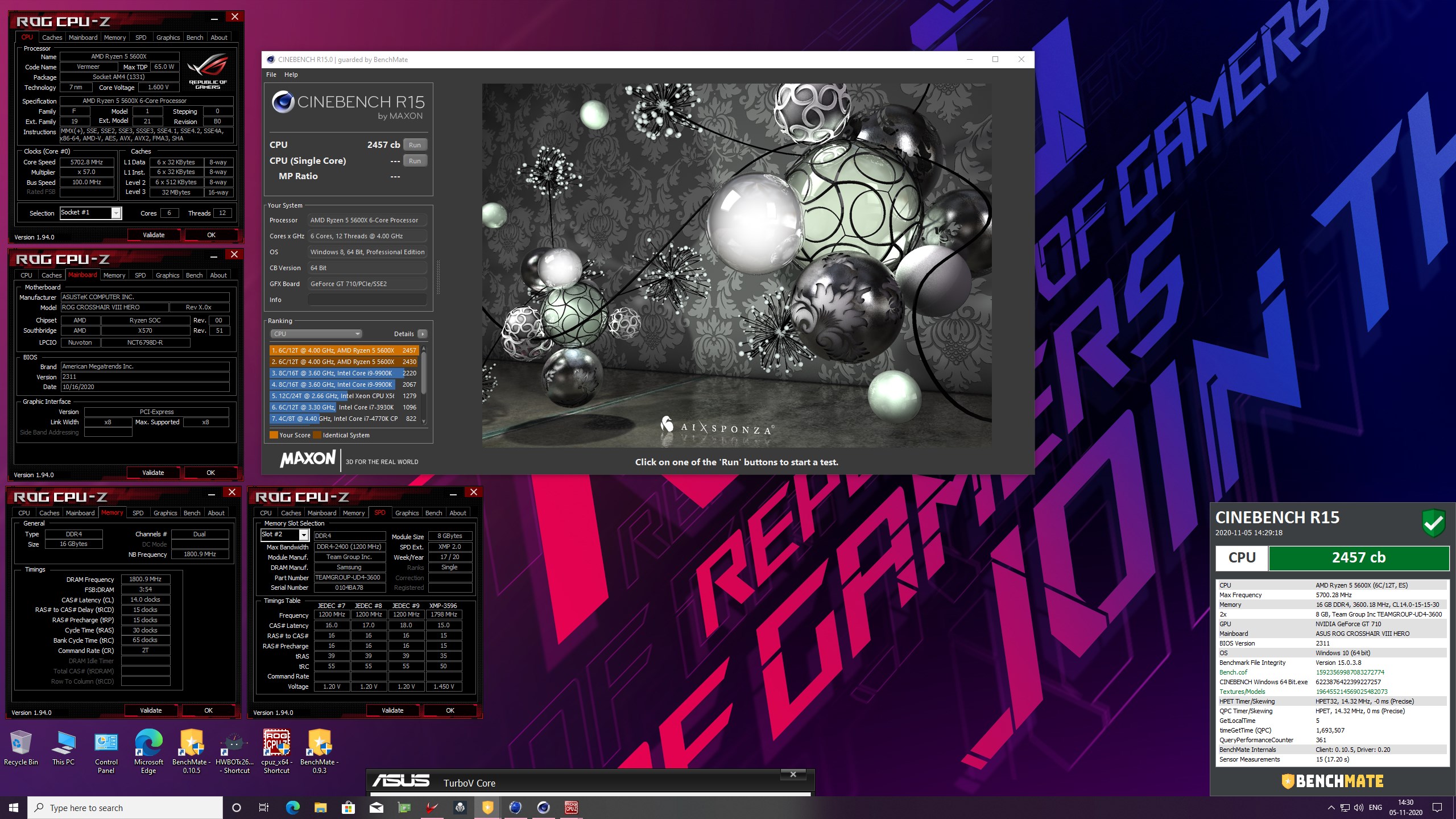
Task: Open the About tab in the CPU-Z Memory window
Action: tap(216, 513)
